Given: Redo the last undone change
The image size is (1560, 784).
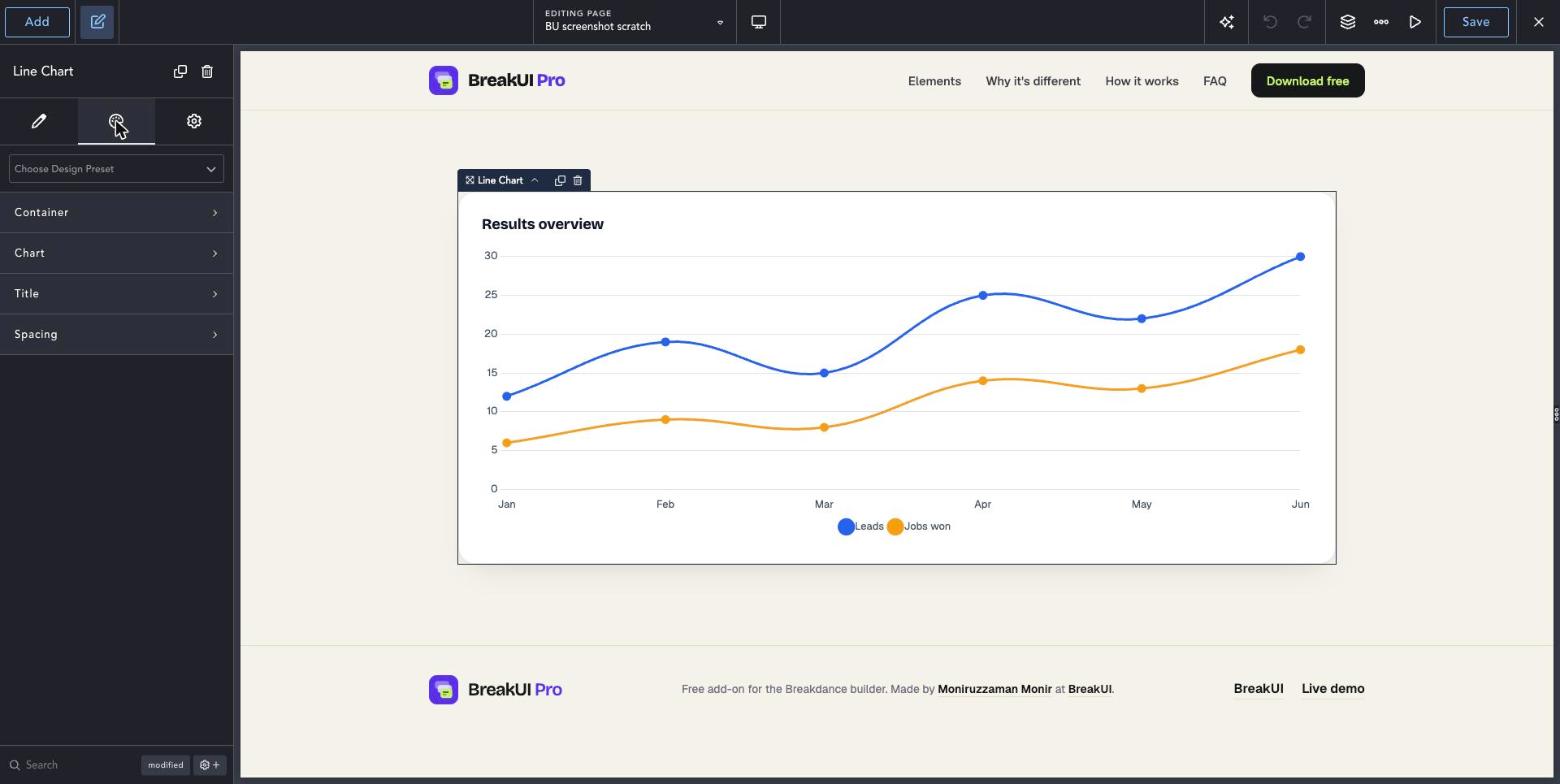Looking at the screenshot, I should coord(1304,22).
